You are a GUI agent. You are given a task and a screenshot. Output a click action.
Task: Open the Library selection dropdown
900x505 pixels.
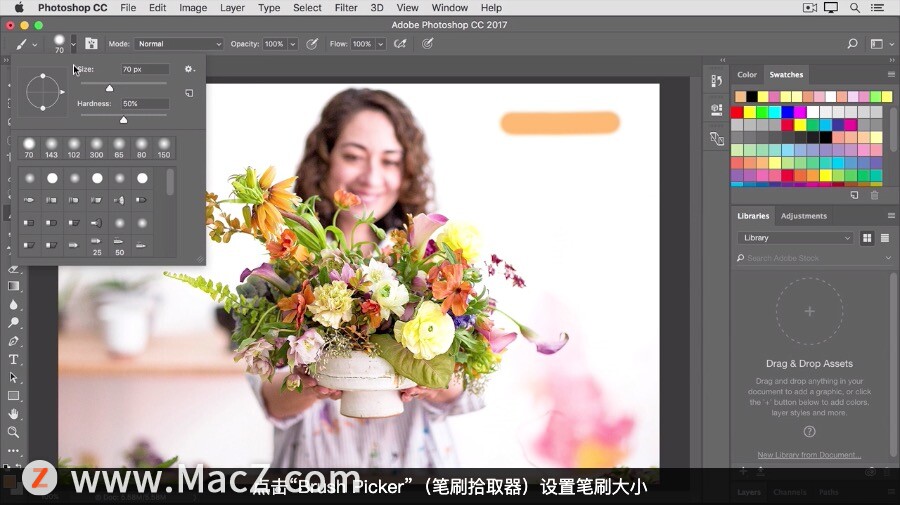pos(796,238)
